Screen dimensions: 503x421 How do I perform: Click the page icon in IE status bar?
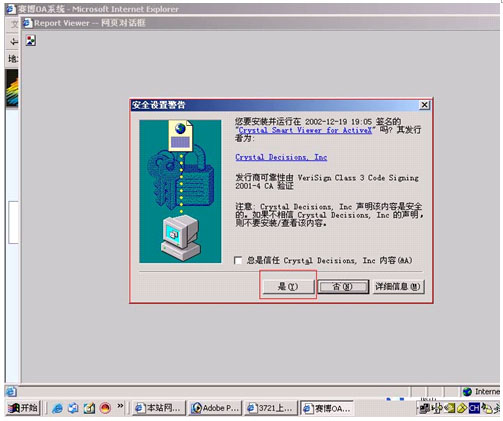pos(11,391)
